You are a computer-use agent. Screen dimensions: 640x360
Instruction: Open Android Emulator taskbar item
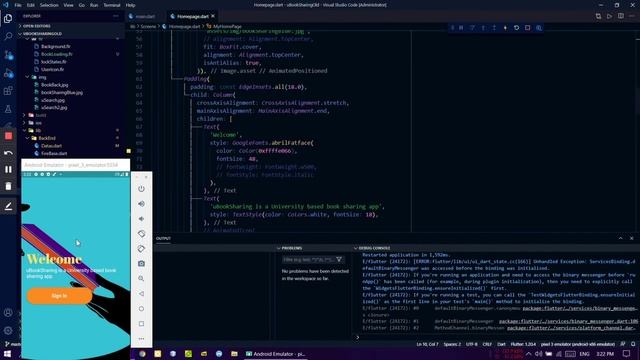point(276,354)
